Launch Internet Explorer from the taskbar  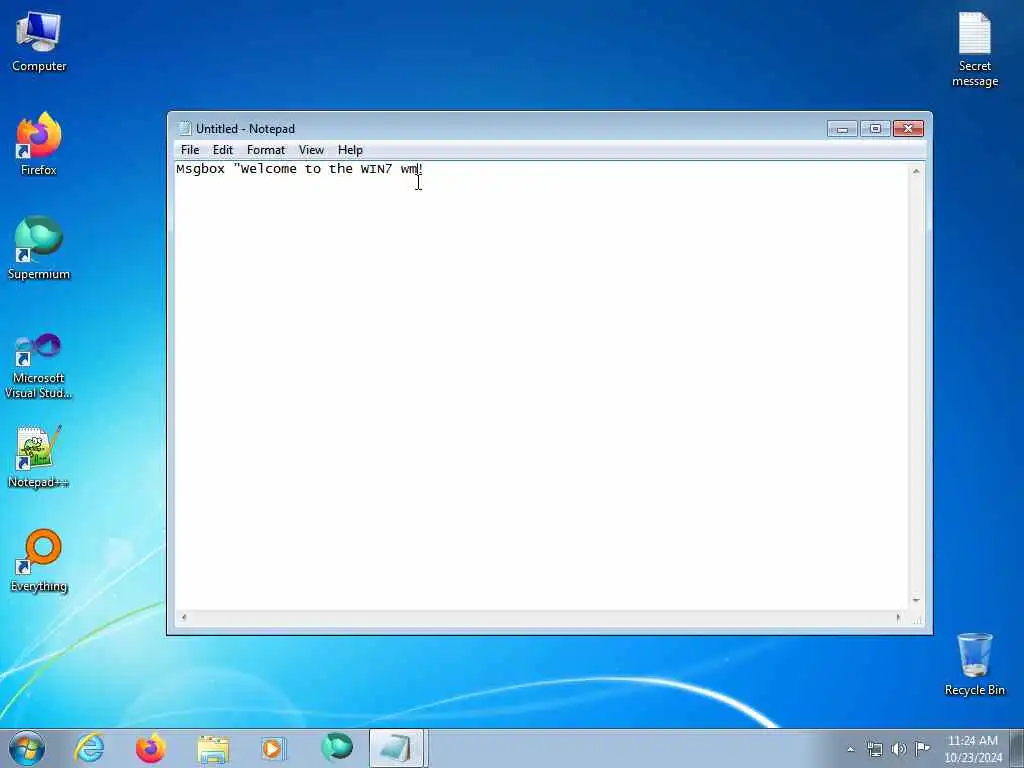(89, 748)
